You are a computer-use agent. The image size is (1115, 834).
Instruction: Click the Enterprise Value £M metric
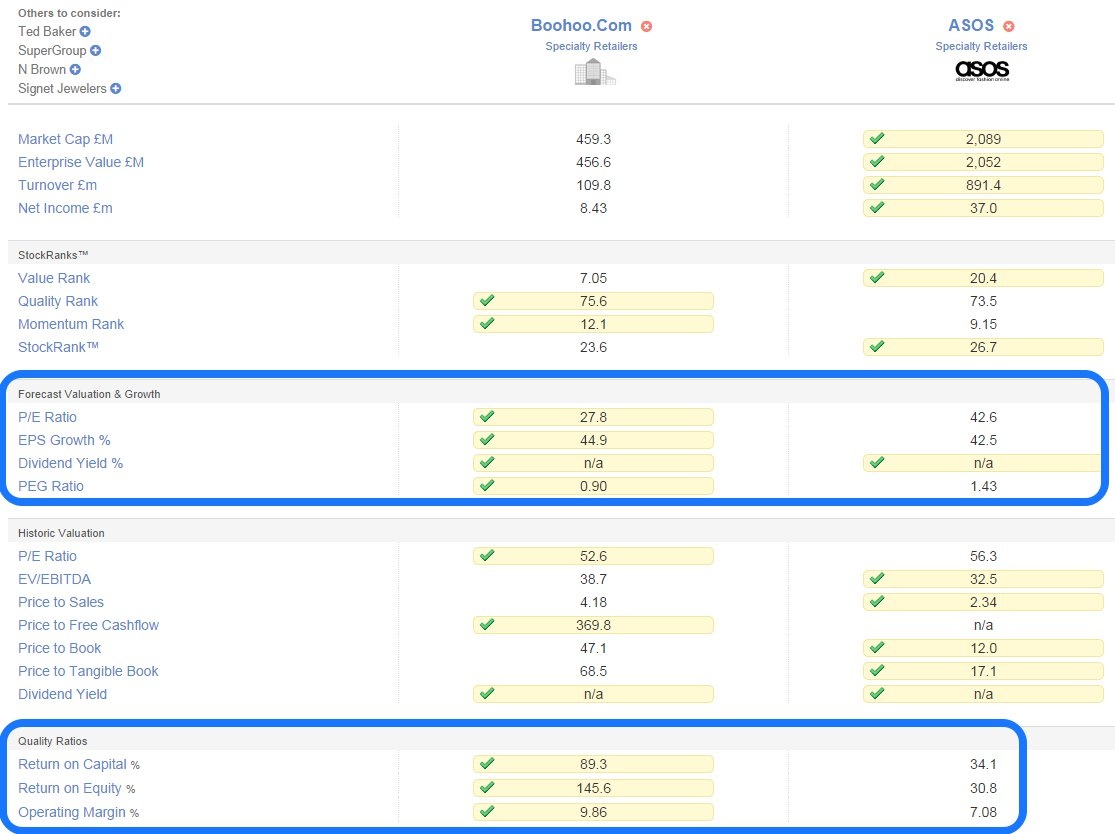(81, 162)
